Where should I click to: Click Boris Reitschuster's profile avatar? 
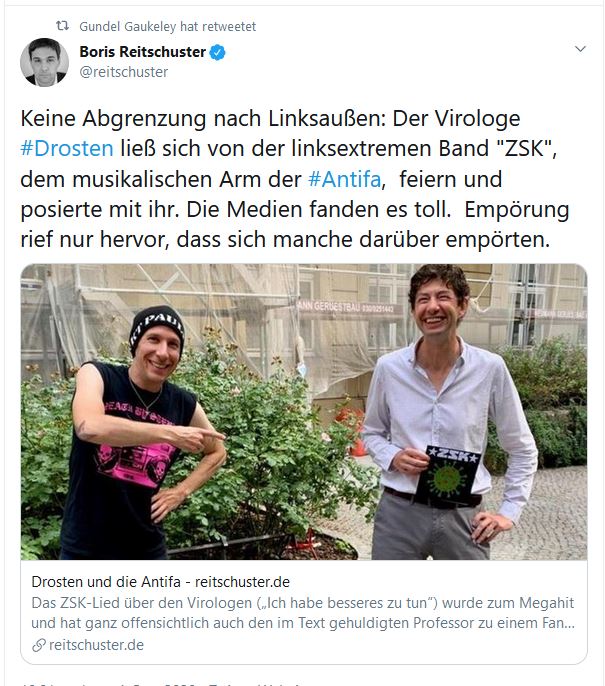(44, 62)
